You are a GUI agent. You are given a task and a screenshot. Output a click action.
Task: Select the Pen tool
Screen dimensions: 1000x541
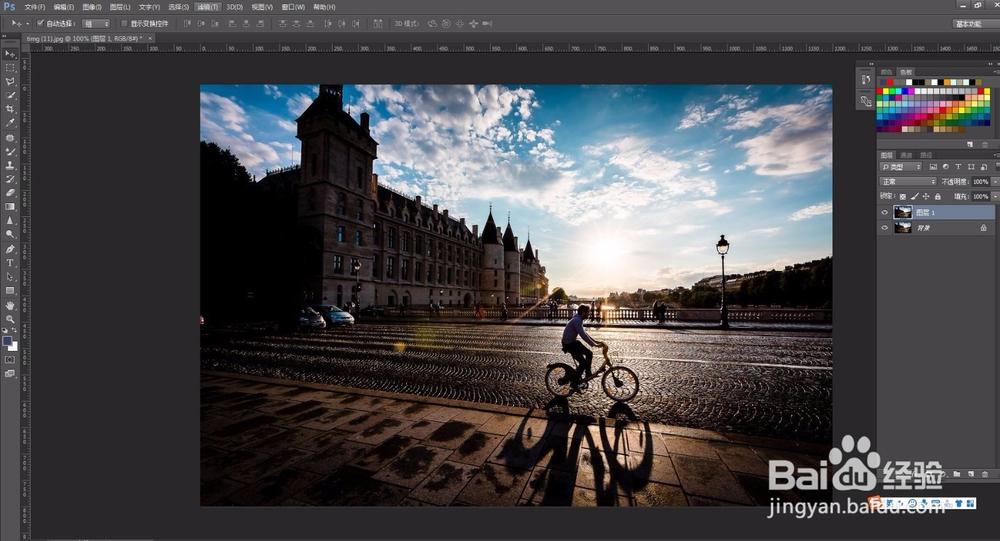tap(10, 249)
